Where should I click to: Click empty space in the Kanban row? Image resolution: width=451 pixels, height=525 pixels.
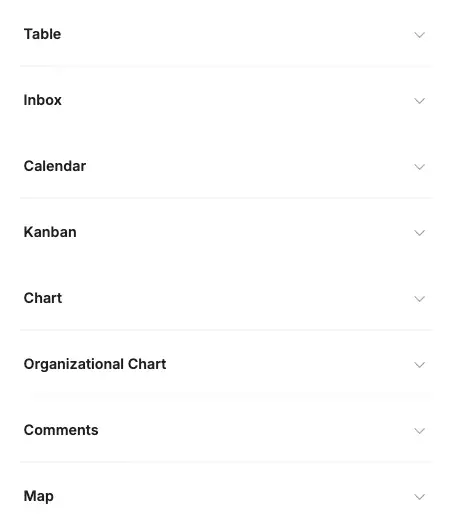pyautogui.click(x=244, y=232)
